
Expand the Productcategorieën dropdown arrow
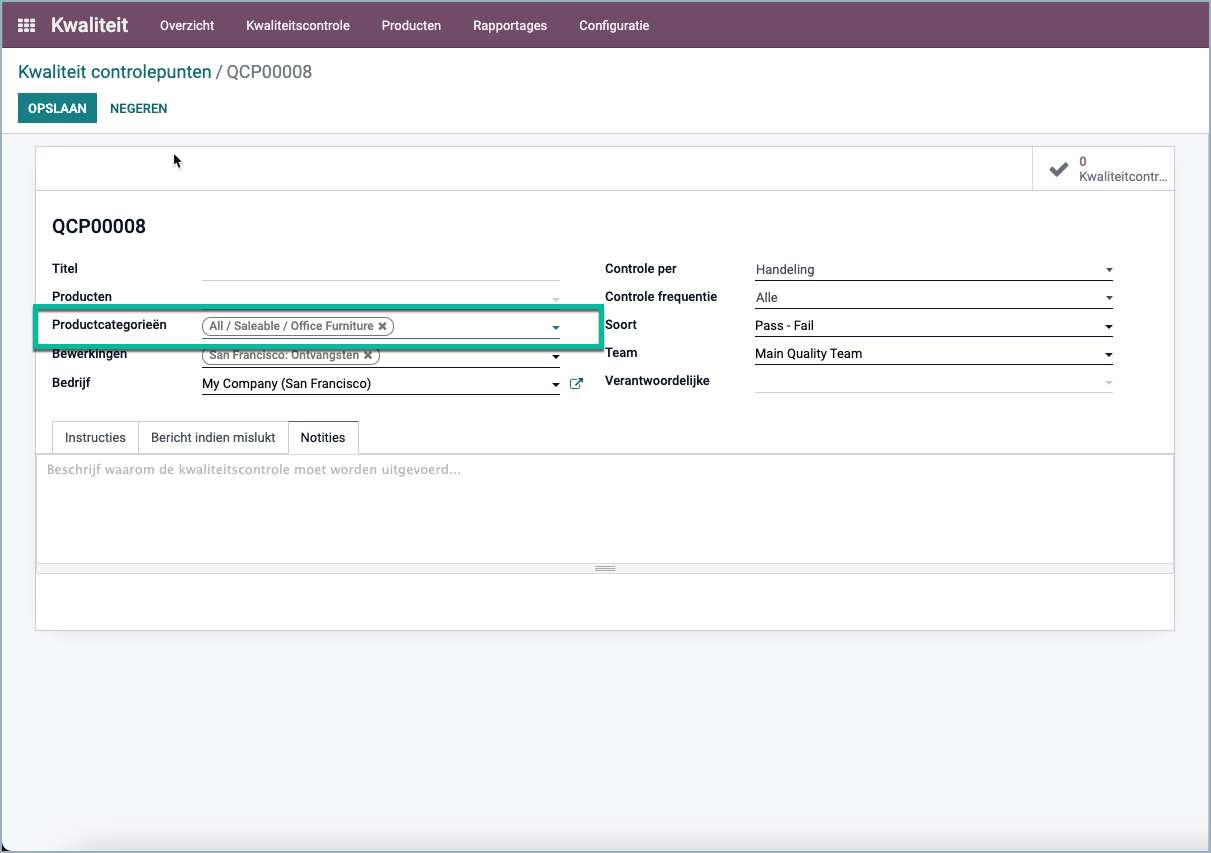[x=556, y=327]
